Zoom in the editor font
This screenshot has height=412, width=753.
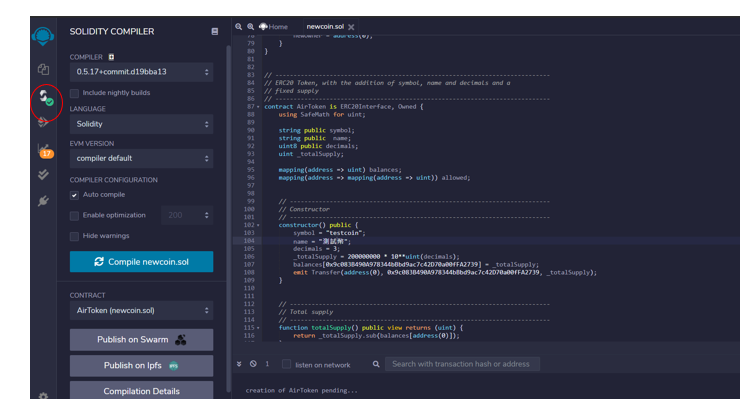251,27
